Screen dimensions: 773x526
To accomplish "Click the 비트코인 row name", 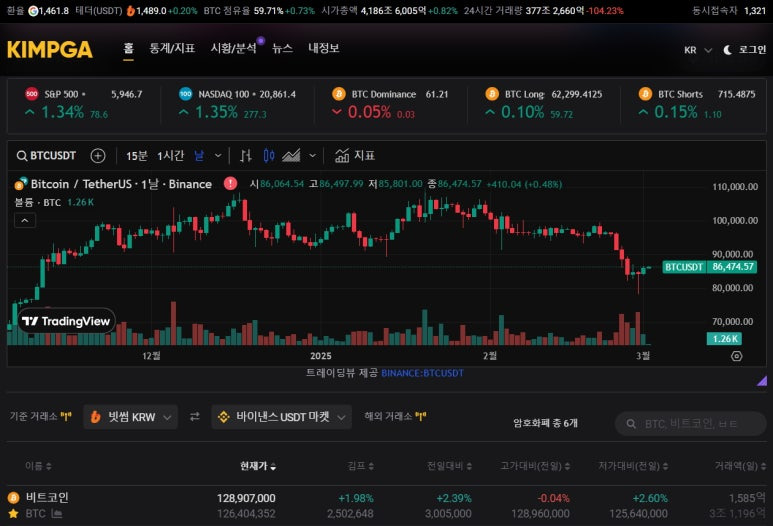I will (x=47, y=497).
